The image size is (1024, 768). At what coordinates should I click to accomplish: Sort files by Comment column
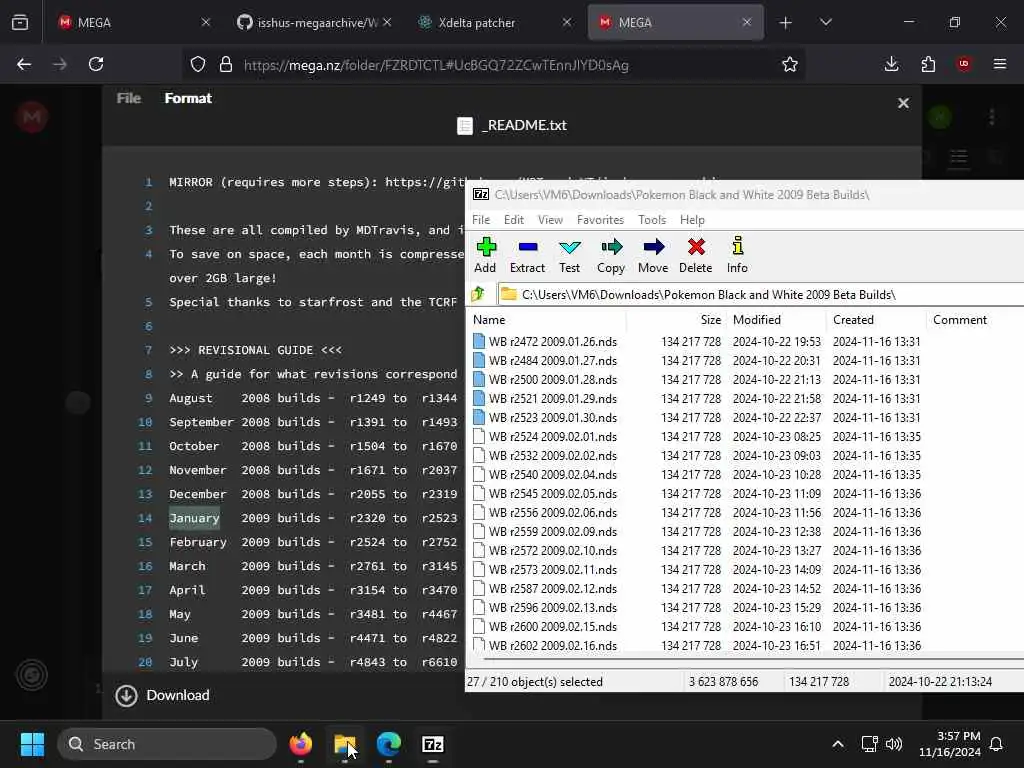(960, 320)
